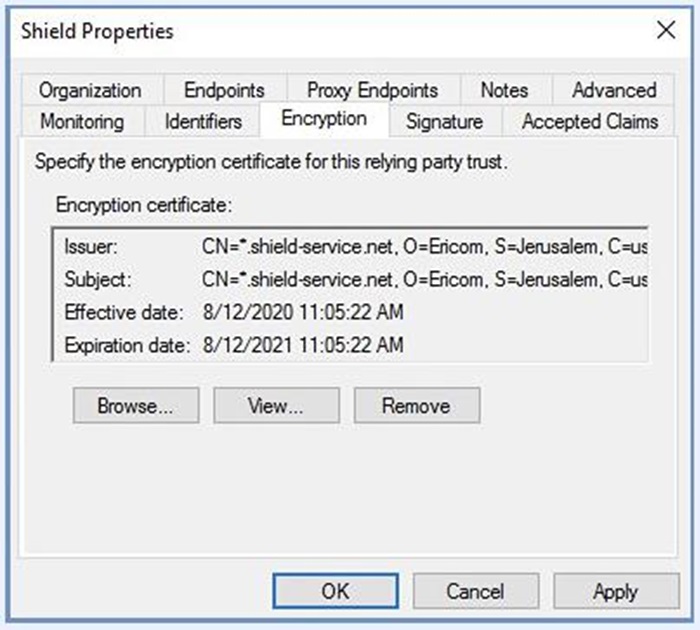
Task: Go to the Notes tab
Action: click(504, 90)
